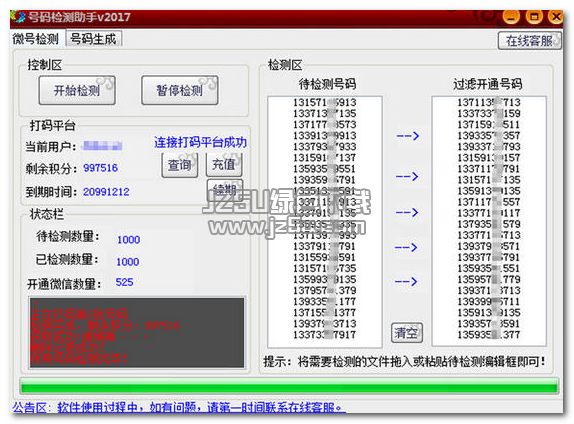Click the 已检测数量 value 1000
574x424 pixels.
[x=128, y=262]
